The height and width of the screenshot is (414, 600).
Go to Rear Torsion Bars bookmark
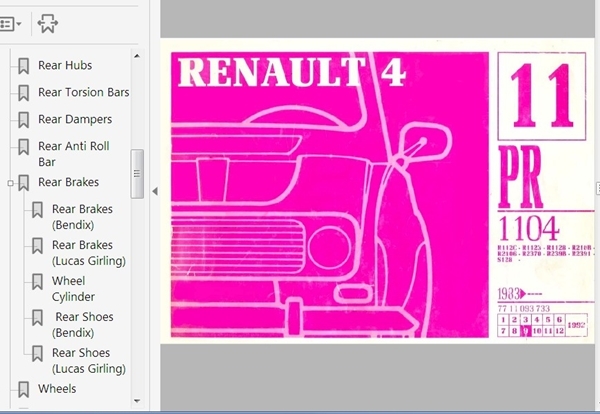click(84, 92)
